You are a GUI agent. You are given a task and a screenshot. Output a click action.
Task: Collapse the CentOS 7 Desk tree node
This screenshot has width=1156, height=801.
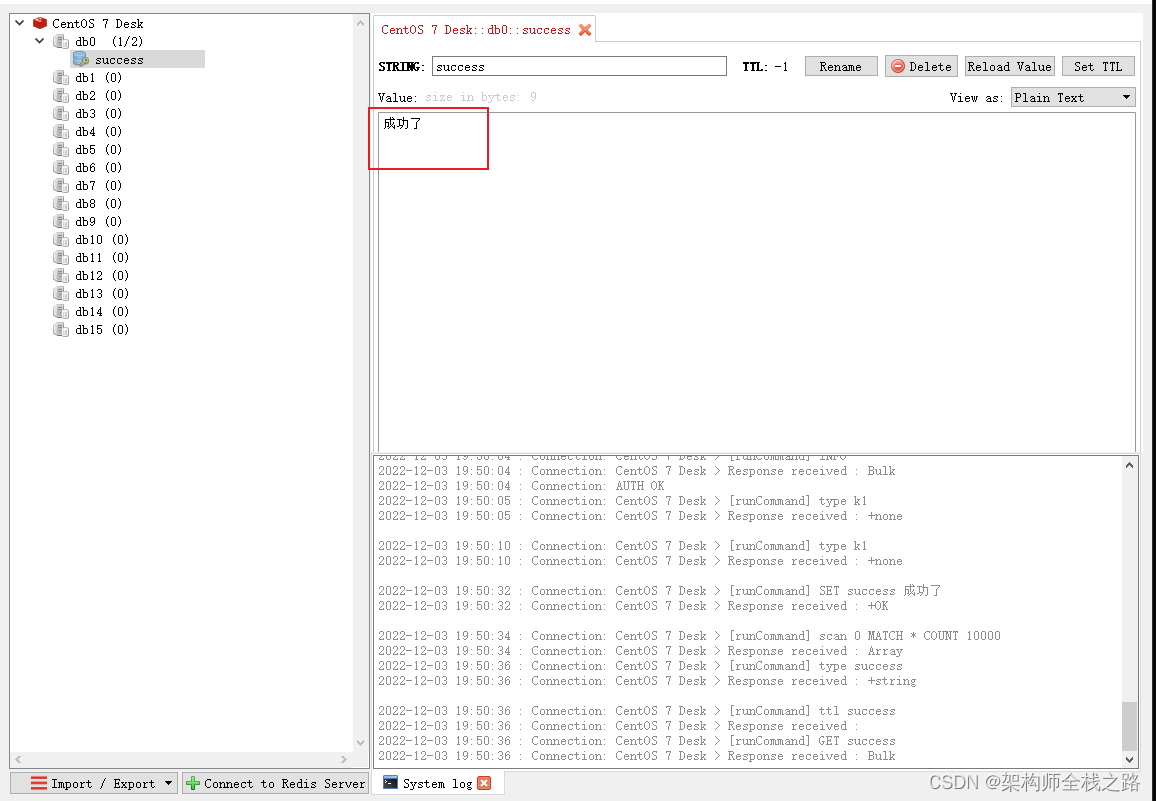click(19, 22)
